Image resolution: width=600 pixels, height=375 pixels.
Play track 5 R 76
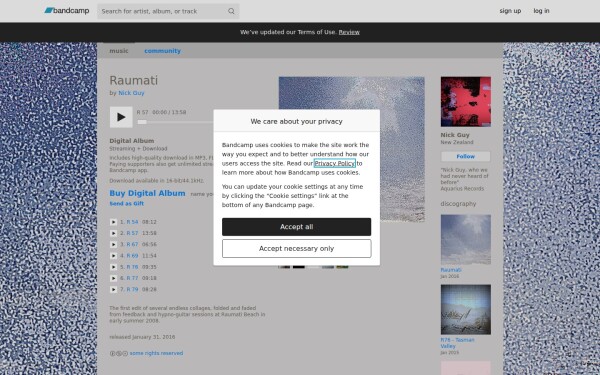[x=113, y=267]
